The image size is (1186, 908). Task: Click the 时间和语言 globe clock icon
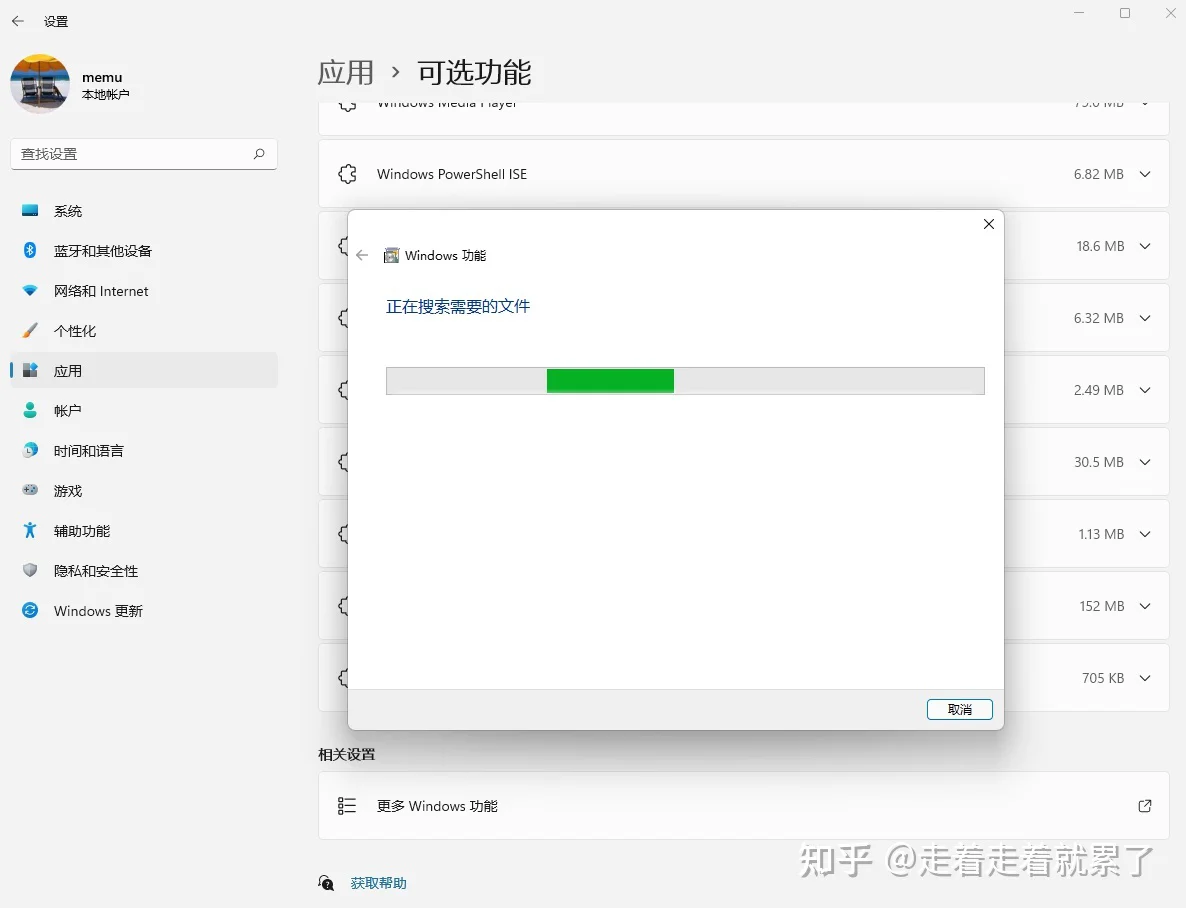click(29, 450)
